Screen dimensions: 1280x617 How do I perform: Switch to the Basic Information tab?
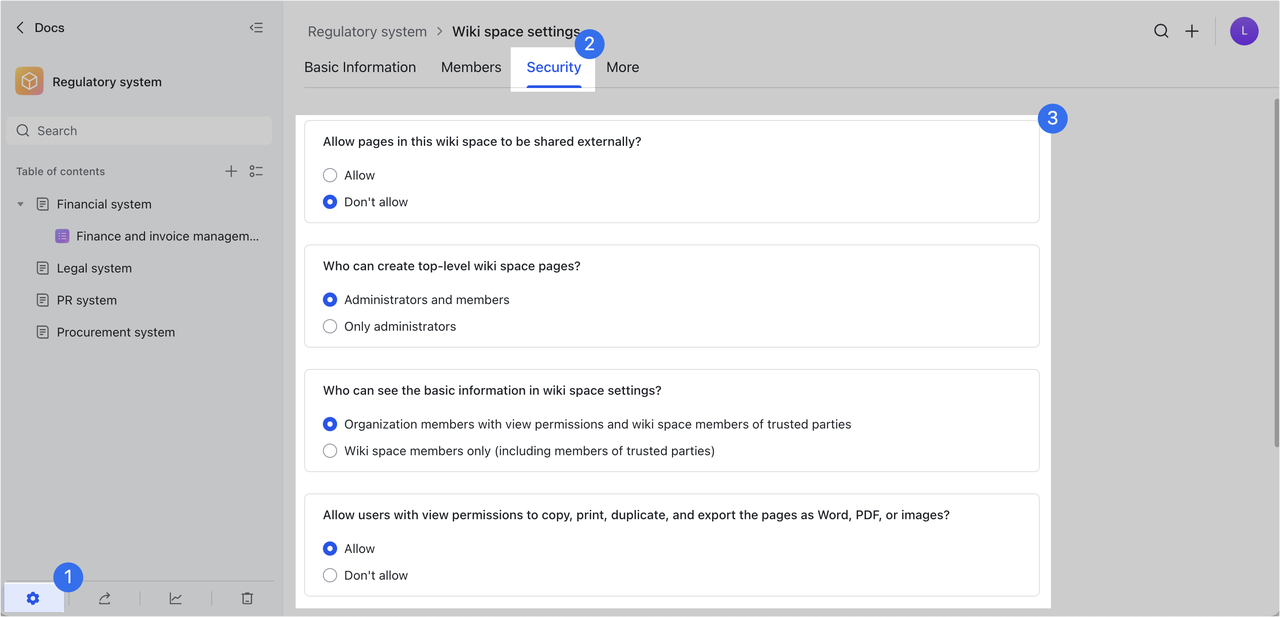[360, 67]
